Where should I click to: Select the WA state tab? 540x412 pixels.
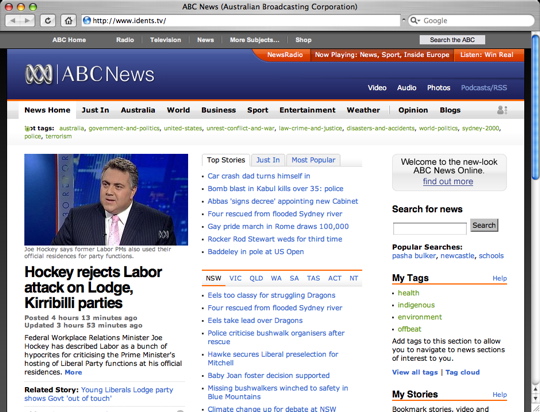[276, 278]
